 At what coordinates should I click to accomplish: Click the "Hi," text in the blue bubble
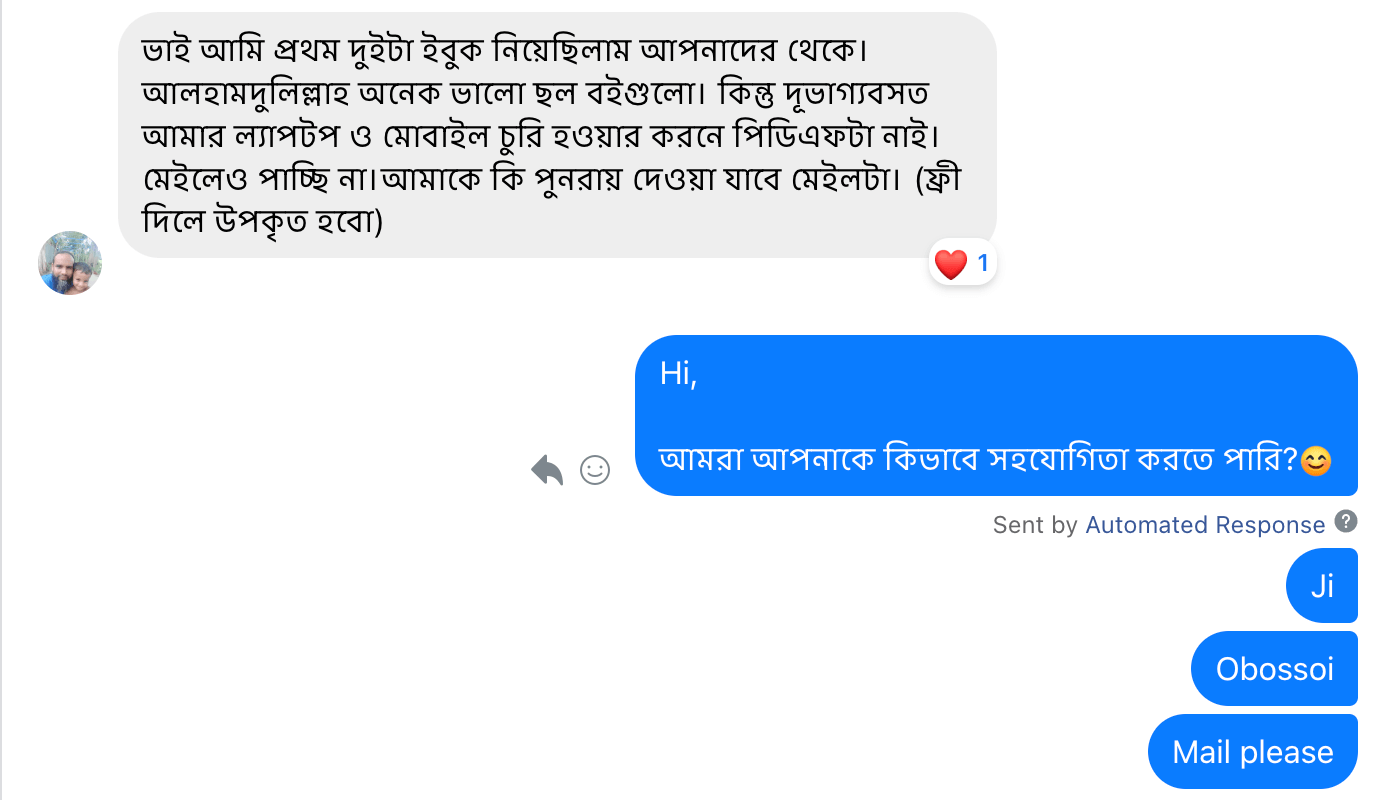coord(678,375)
